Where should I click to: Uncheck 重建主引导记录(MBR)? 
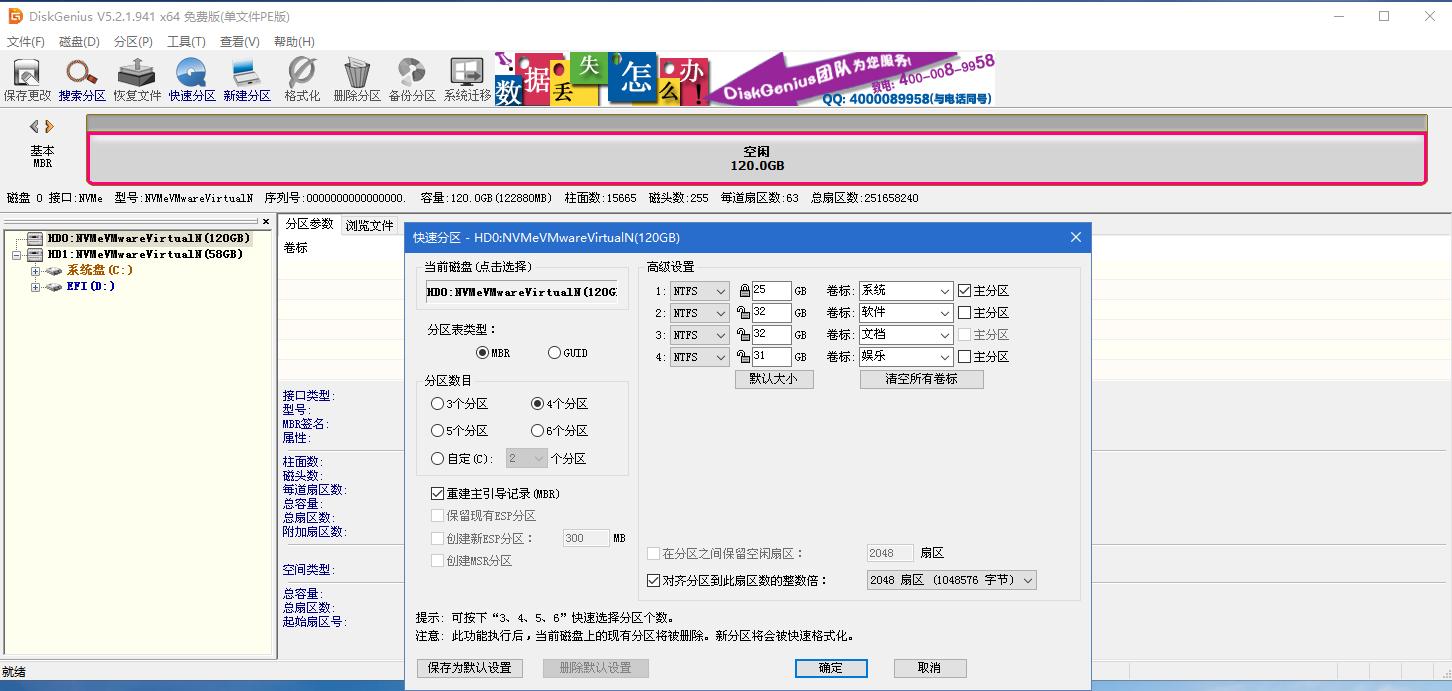tap(437, 492)
